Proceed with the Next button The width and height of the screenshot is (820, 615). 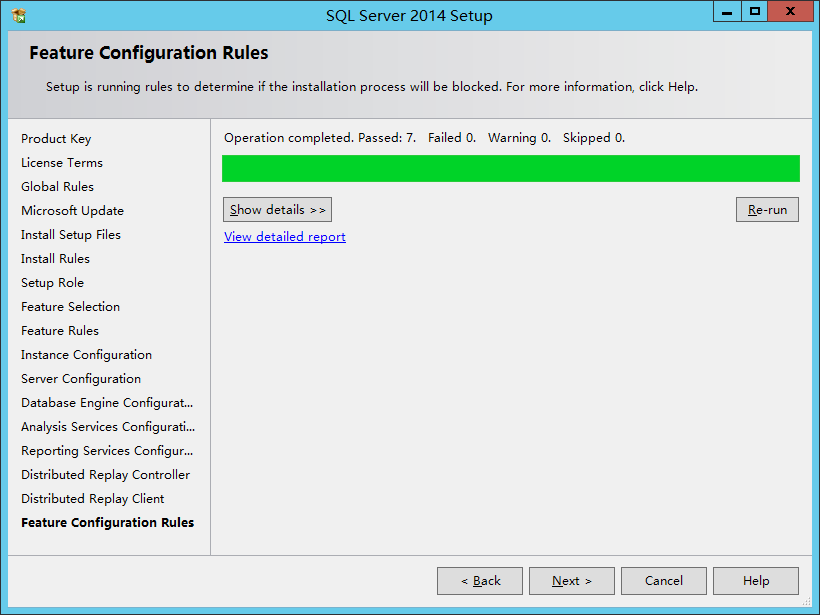[x=572, y=581]
